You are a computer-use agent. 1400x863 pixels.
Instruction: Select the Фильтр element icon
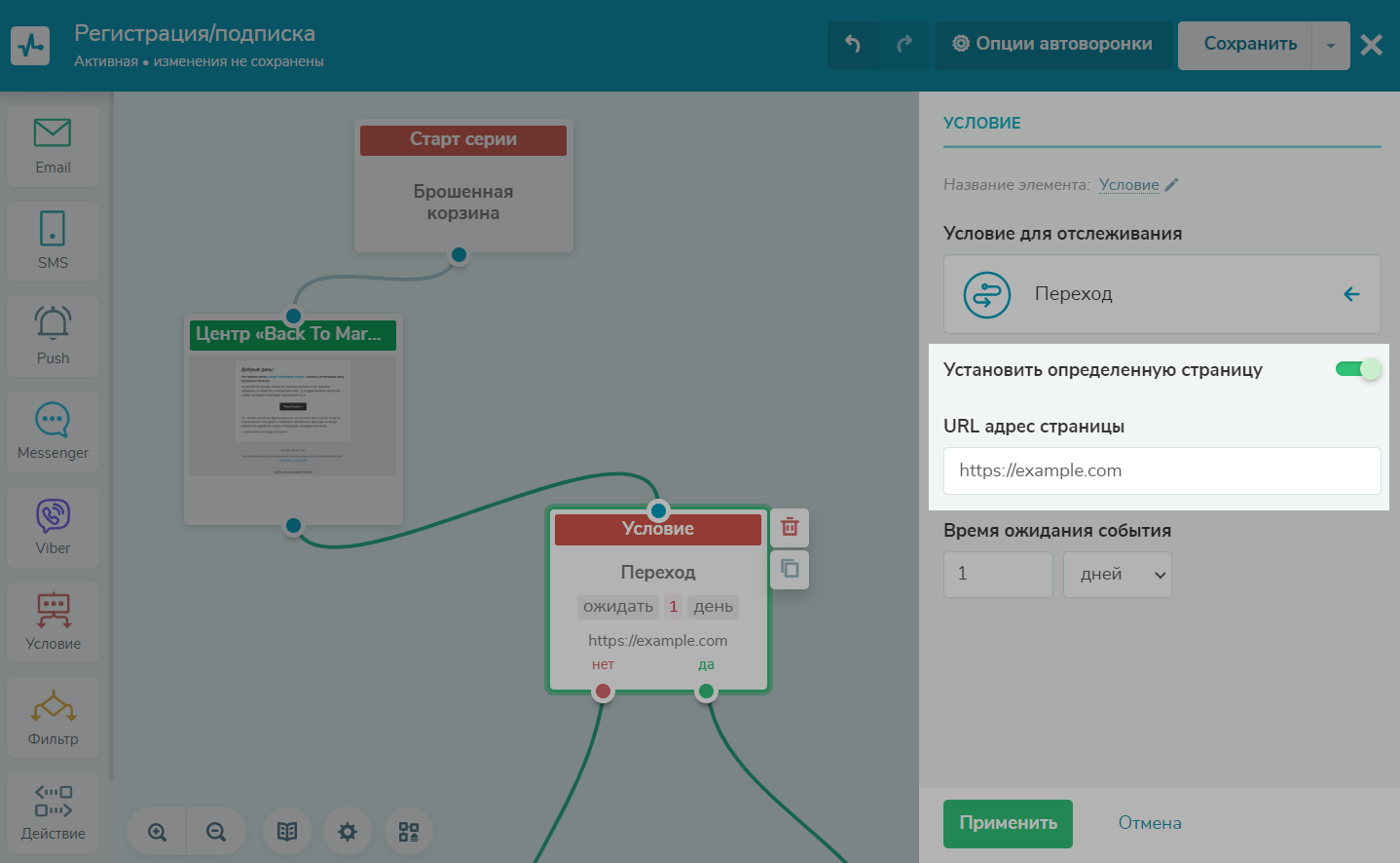click(x=53, y=718)
